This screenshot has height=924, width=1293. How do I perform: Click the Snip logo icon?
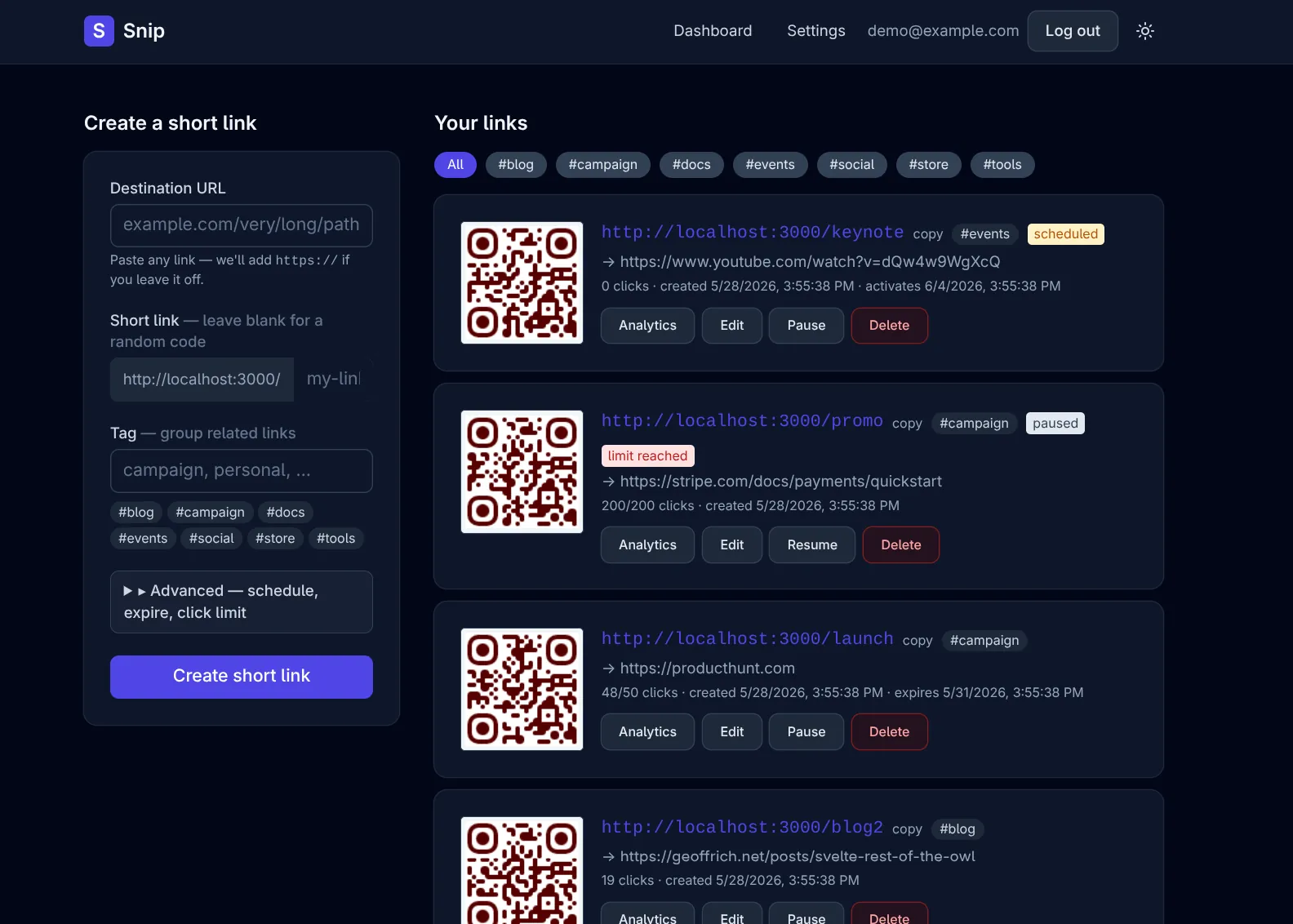pos(99,31)
